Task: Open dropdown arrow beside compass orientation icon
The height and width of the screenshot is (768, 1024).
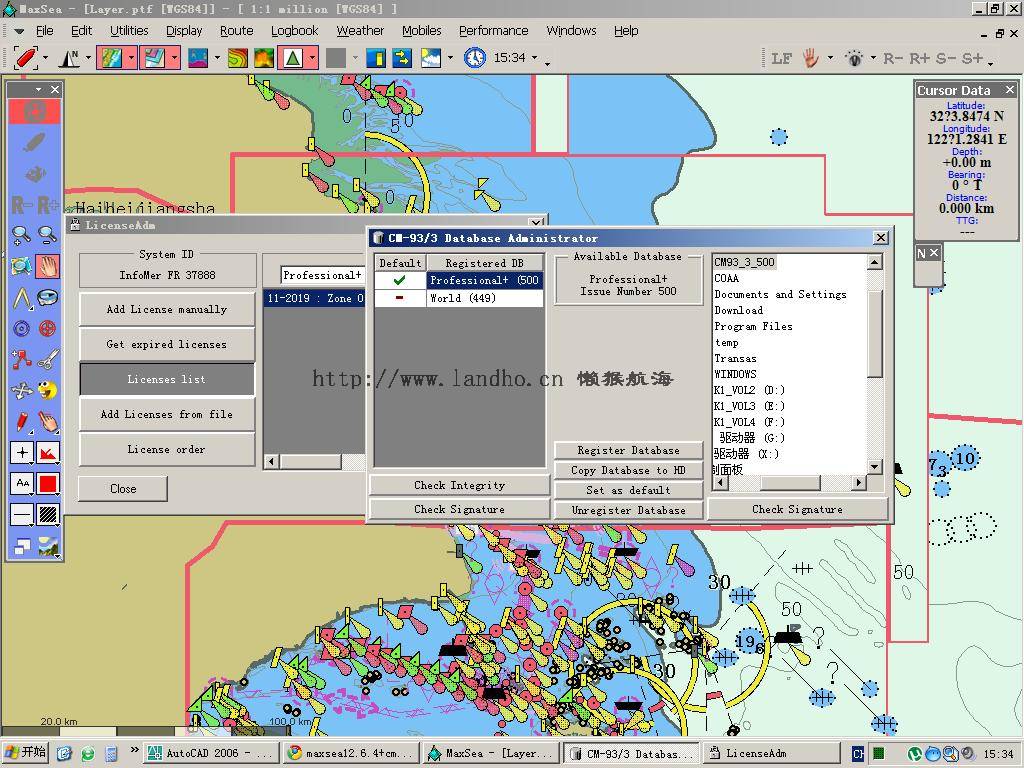Action: click(88, 58)
